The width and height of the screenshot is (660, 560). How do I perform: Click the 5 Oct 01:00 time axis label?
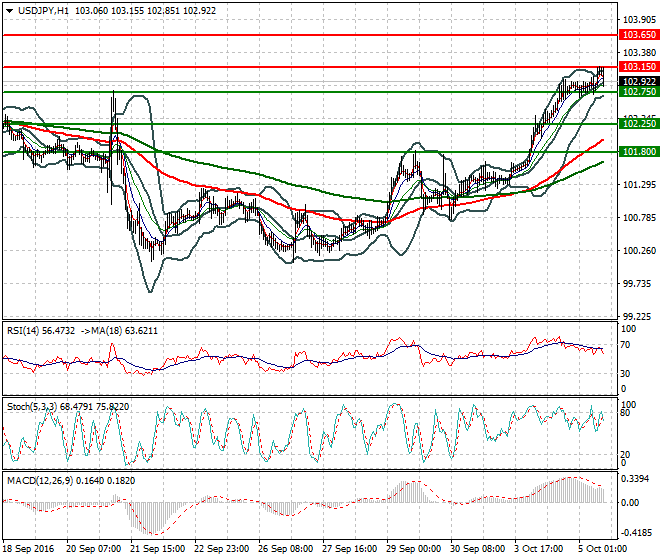tap(602, 549)
